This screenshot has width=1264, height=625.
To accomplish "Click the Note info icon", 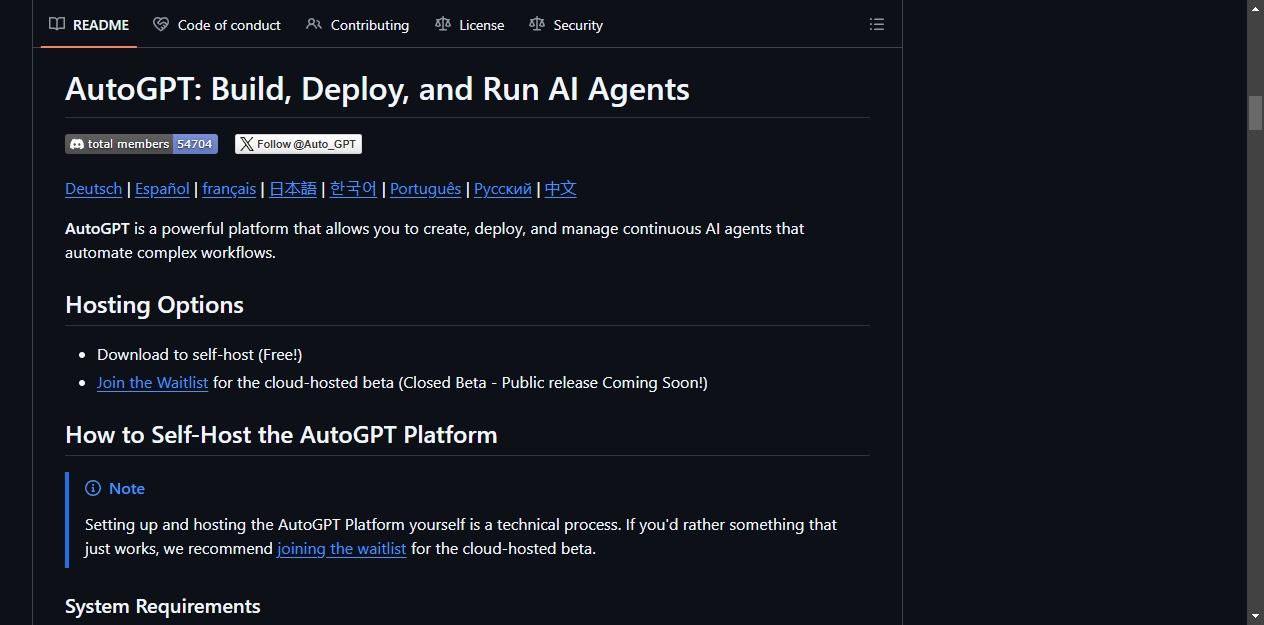I will click(x=93, y=488).
